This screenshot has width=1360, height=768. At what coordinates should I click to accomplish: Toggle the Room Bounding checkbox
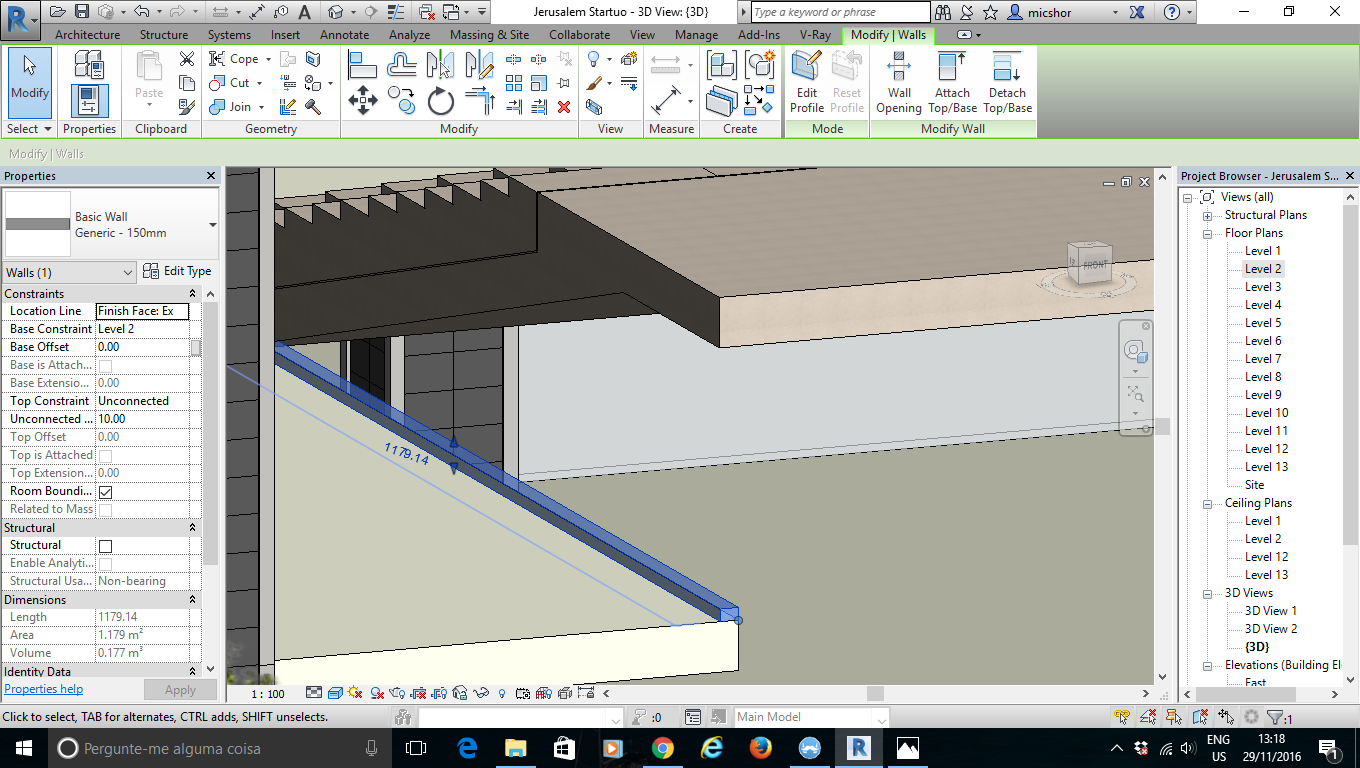tap(105, 492)
